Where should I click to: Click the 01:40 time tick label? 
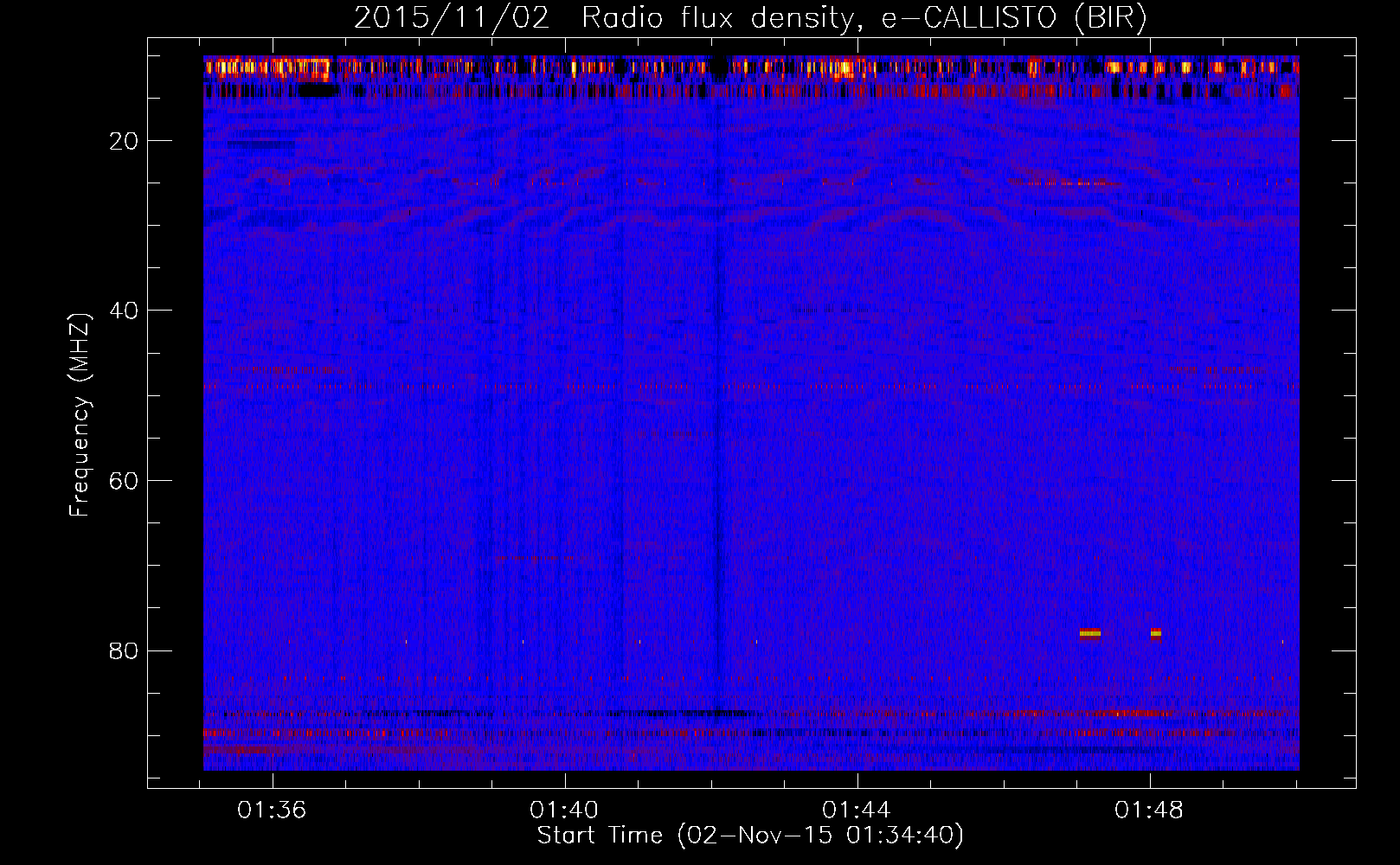pos(564,811)
